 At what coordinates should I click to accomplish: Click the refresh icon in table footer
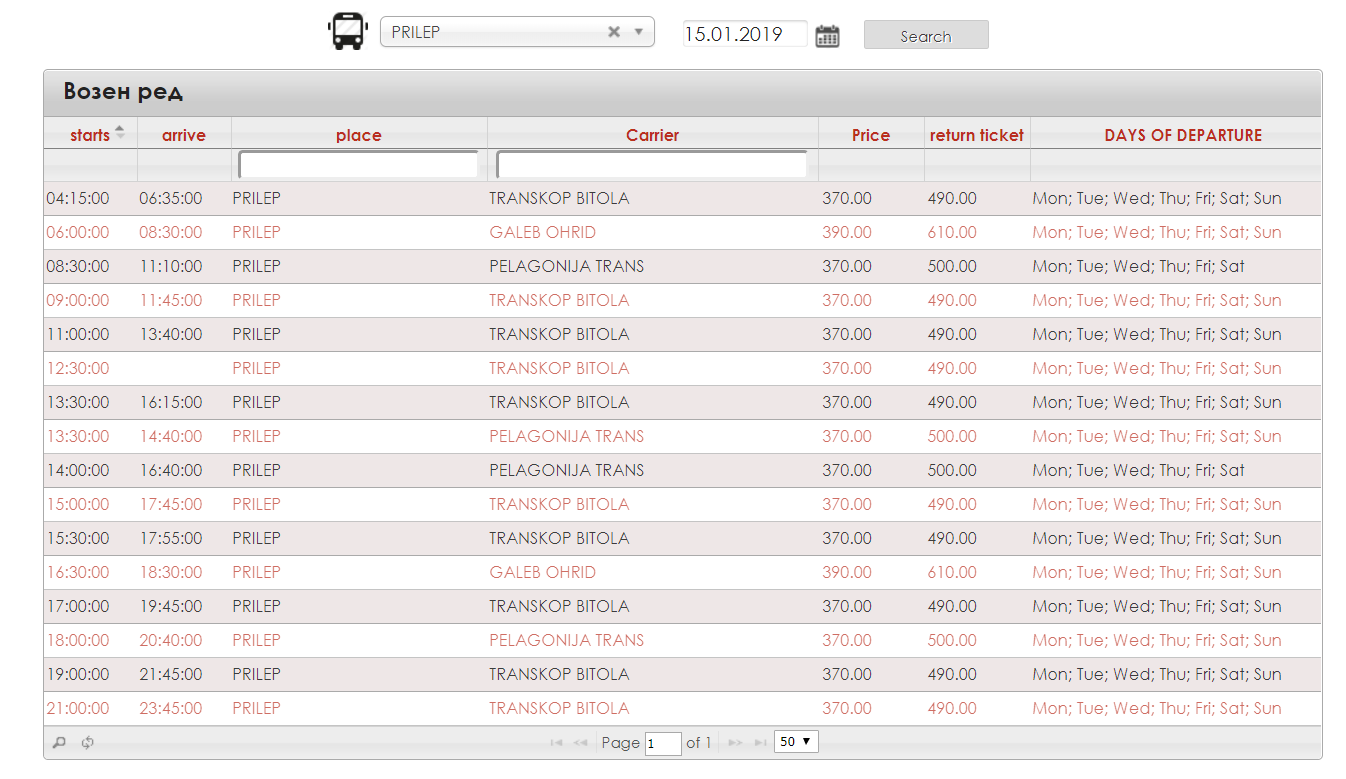(88, 743)
